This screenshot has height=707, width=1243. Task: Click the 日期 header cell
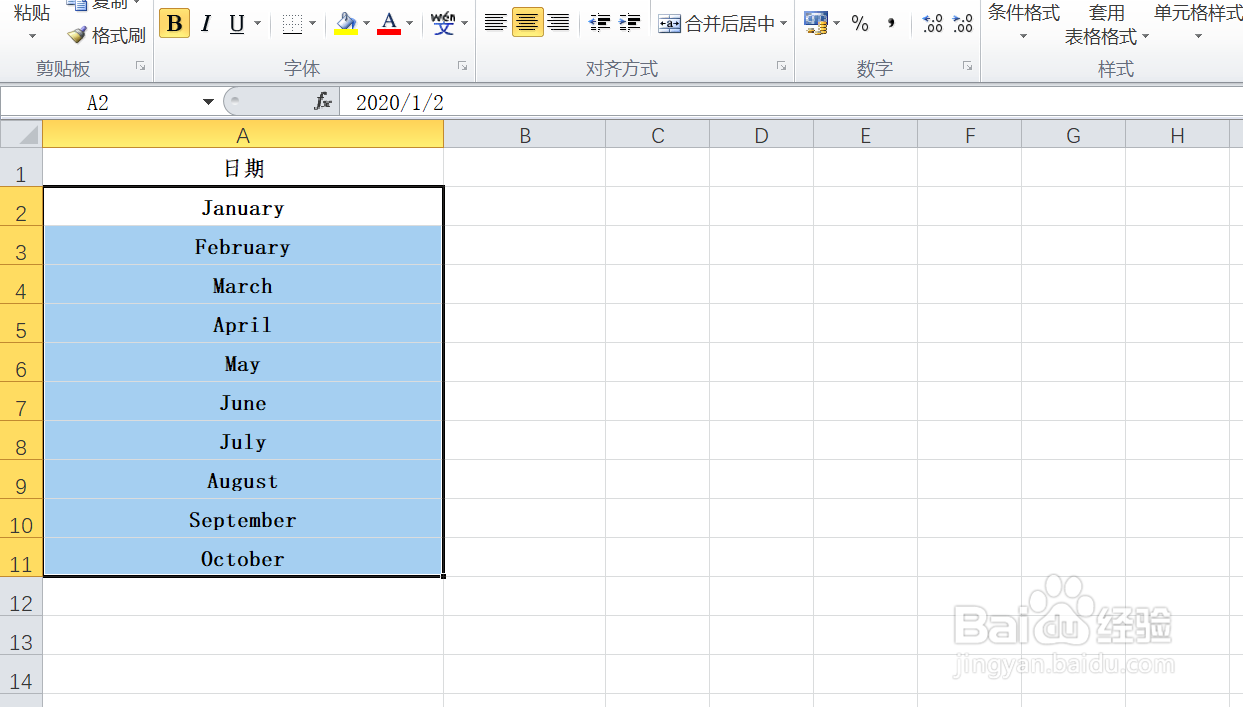[243, 168]
